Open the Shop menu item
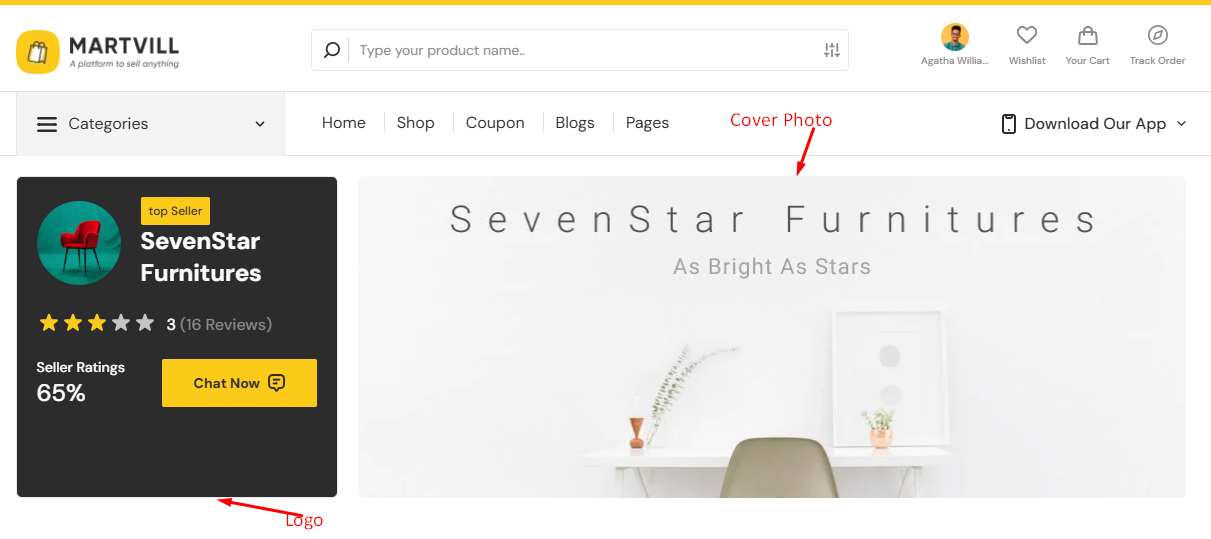The image size is (1211, 539). pos(415,123)
